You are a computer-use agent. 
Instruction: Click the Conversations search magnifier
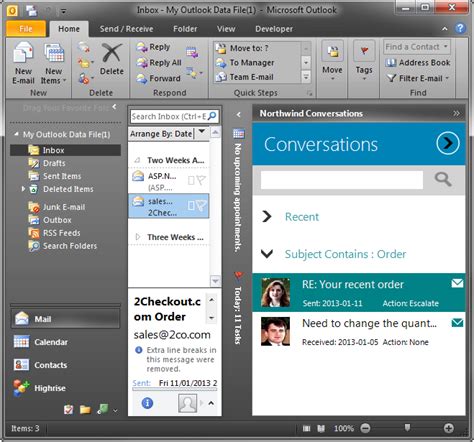443,179
